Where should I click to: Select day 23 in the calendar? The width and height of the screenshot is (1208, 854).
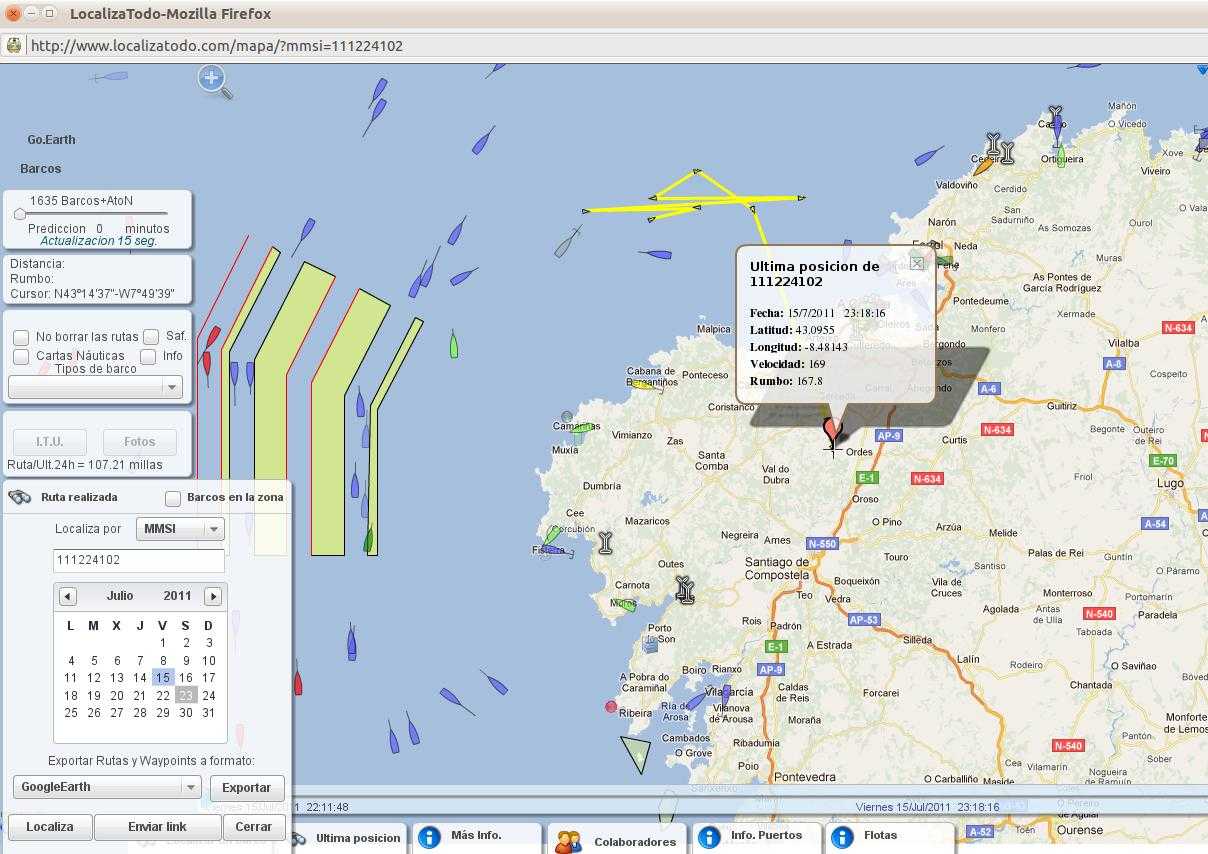pos(185,695)
